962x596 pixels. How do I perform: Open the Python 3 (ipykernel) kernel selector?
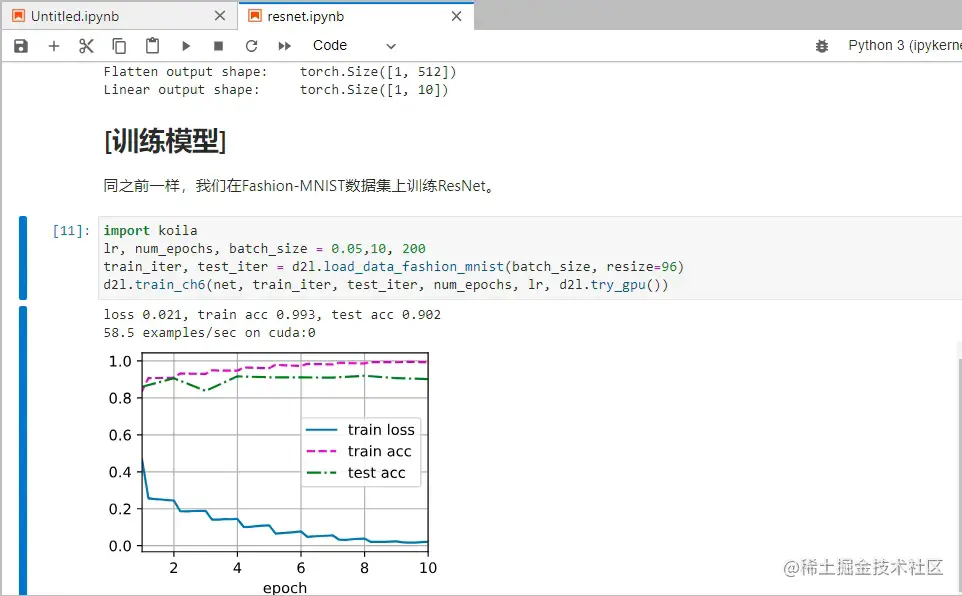pos(904,45)
